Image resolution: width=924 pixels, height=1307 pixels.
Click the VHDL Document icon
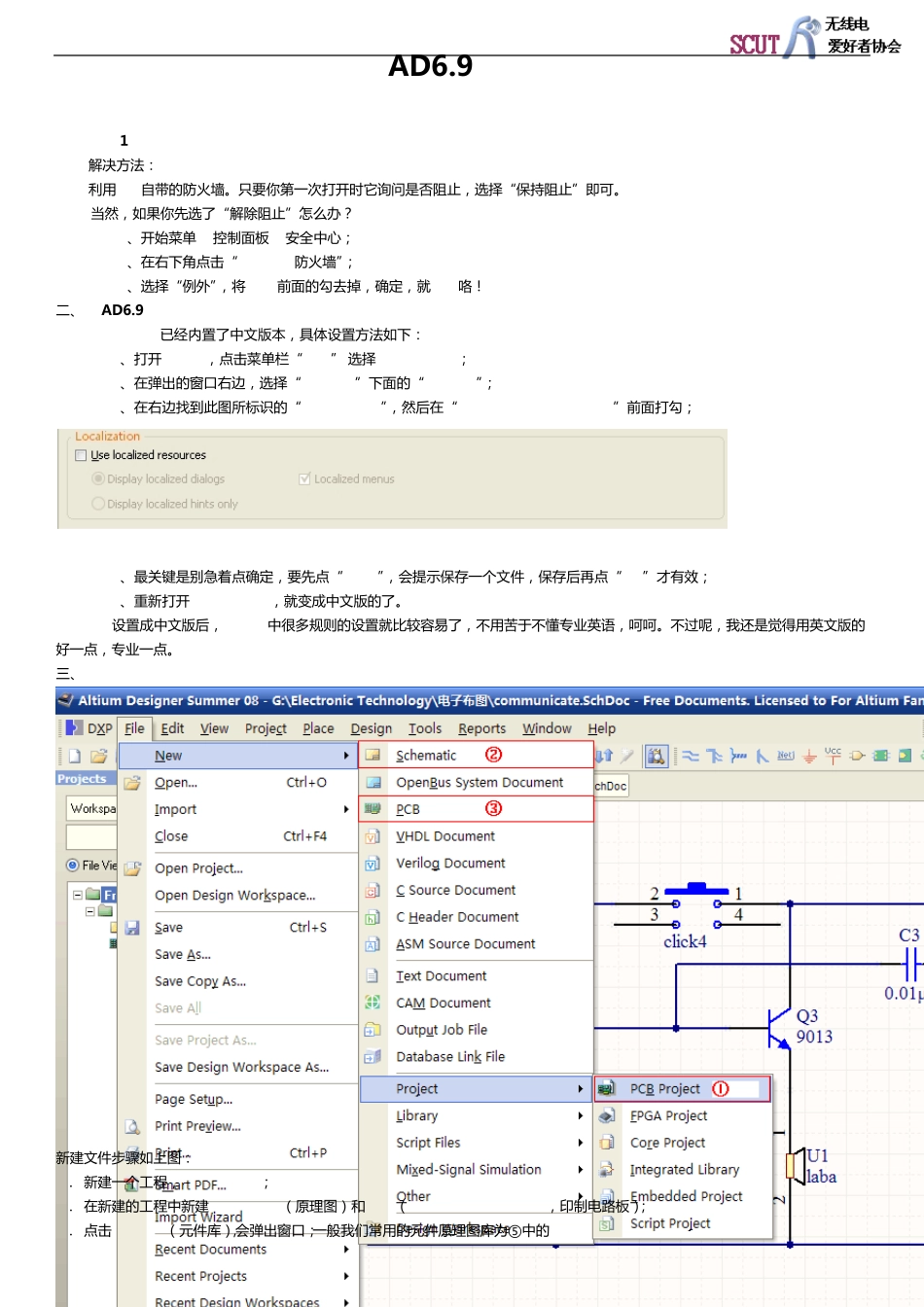point(373,836)
